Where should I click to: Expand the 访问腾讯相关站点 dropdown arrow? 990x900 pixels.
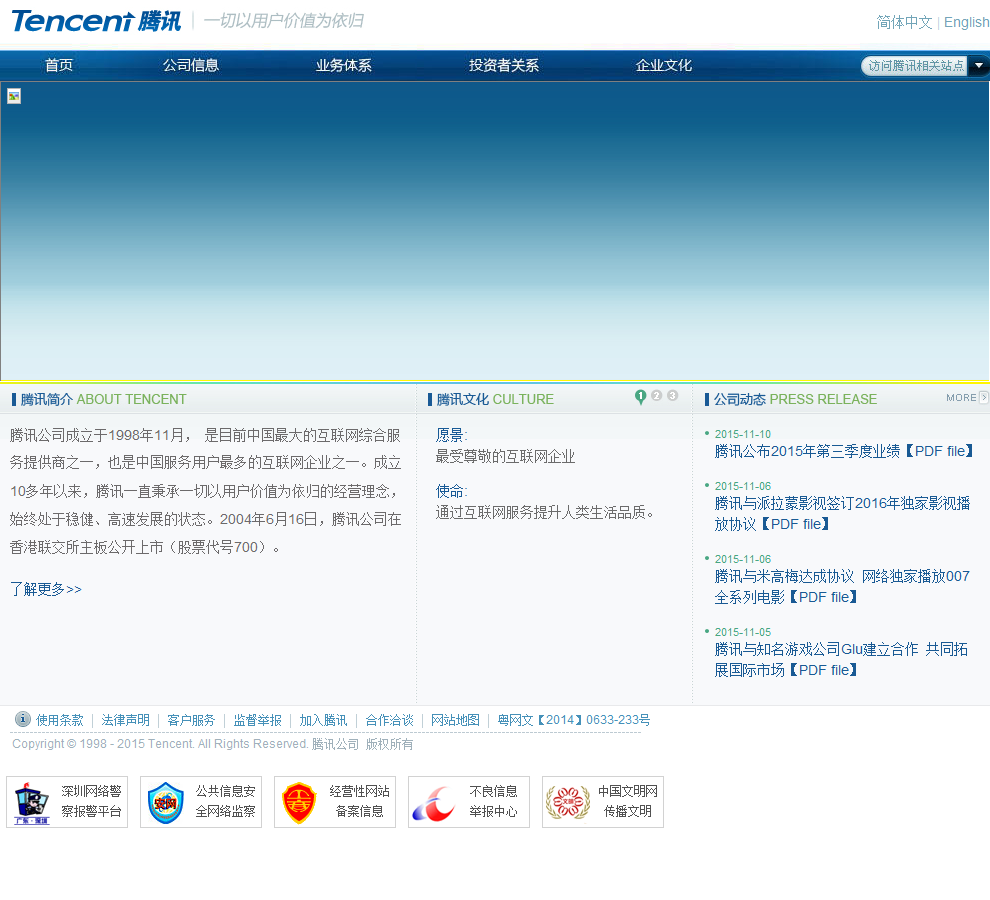click(979, 66)
